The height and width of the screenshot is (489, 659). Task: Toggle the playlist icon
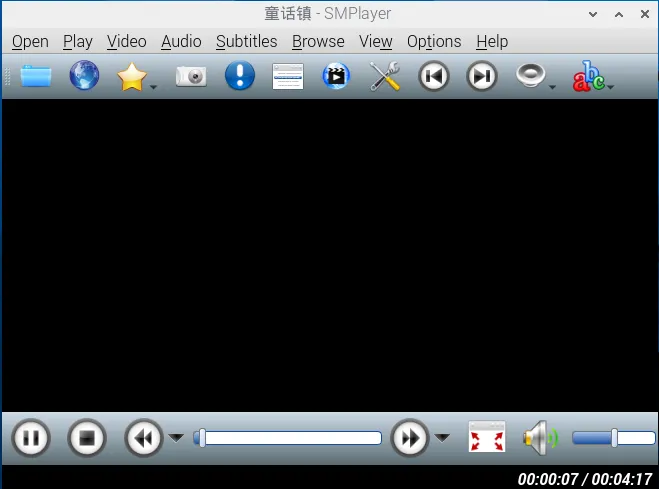pos(288,76)
